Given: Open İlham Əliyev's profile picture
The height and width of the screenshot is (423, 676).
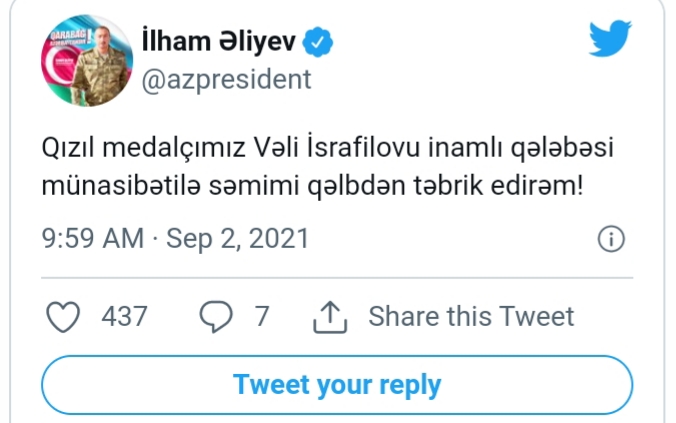Looking at the screenshot, I should point(84,64).
